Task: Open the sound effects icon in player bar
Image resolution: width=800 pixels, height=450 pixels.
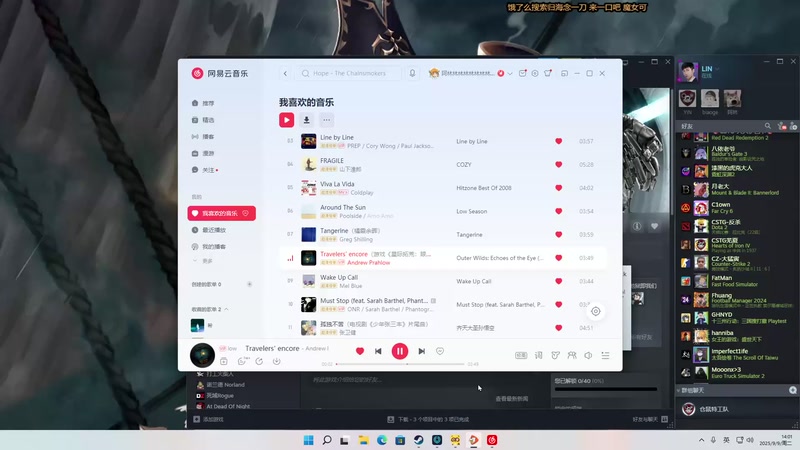Action: pos(555,355)
